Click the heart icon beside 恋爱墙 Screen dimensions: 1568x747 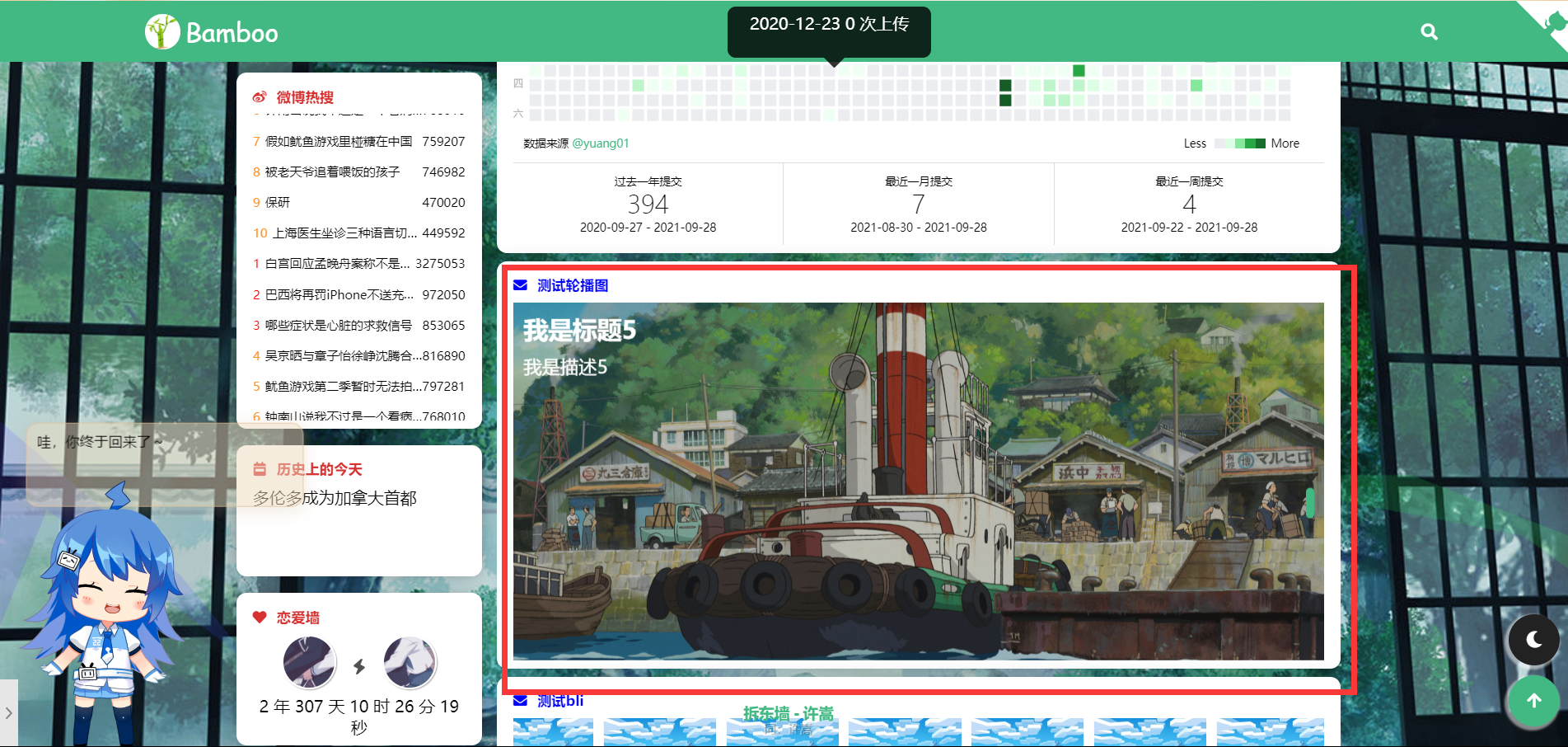point(260,617)
